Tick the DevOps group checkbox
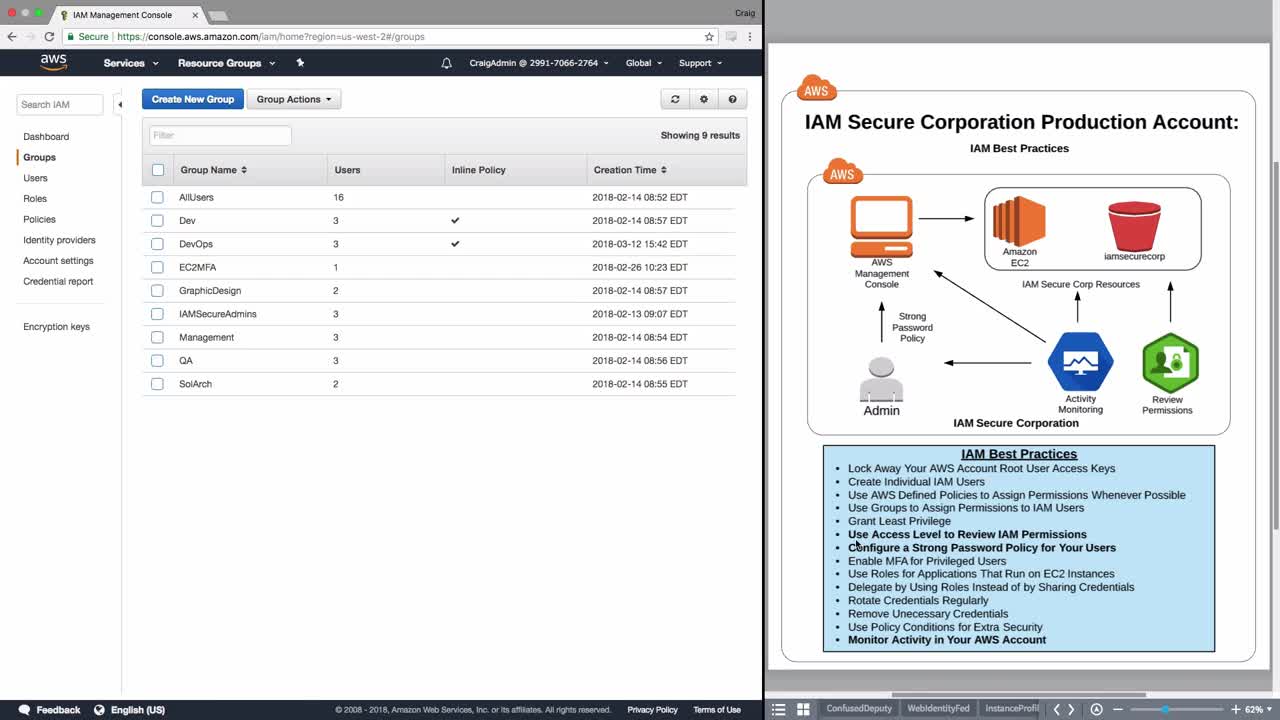The width and height of the screenshot is (1280, 720). [157, 244]
